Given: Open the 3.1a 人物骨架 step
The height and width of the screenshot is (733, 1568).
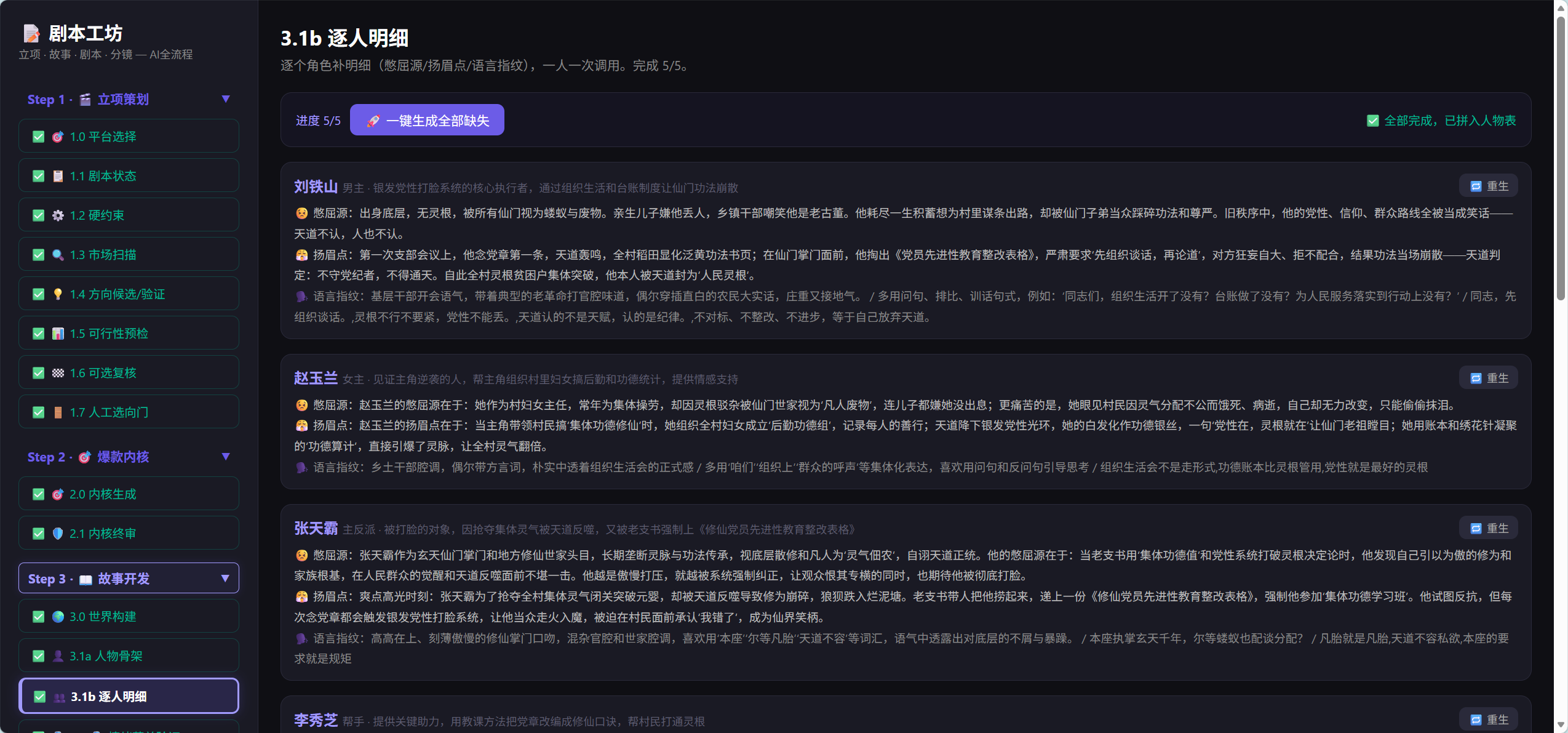Looking at the screenshot, I should point(129,655).
